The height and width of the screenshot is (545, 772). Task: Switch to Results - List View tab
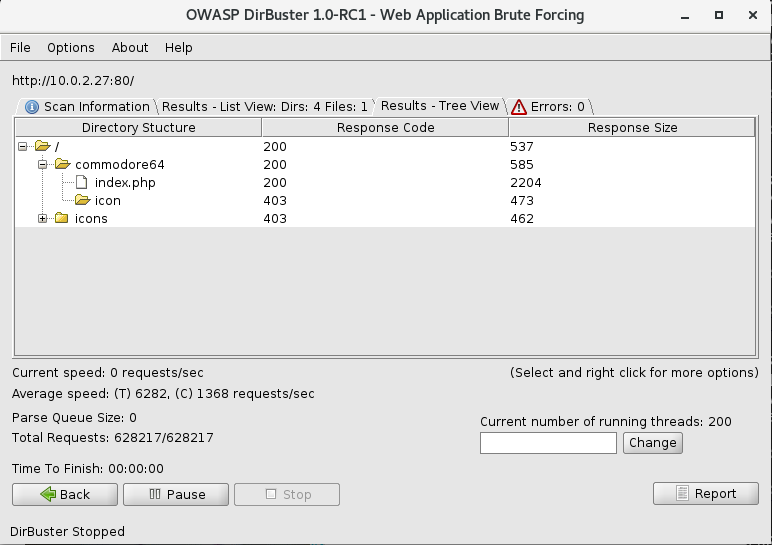tap(265, 107)
